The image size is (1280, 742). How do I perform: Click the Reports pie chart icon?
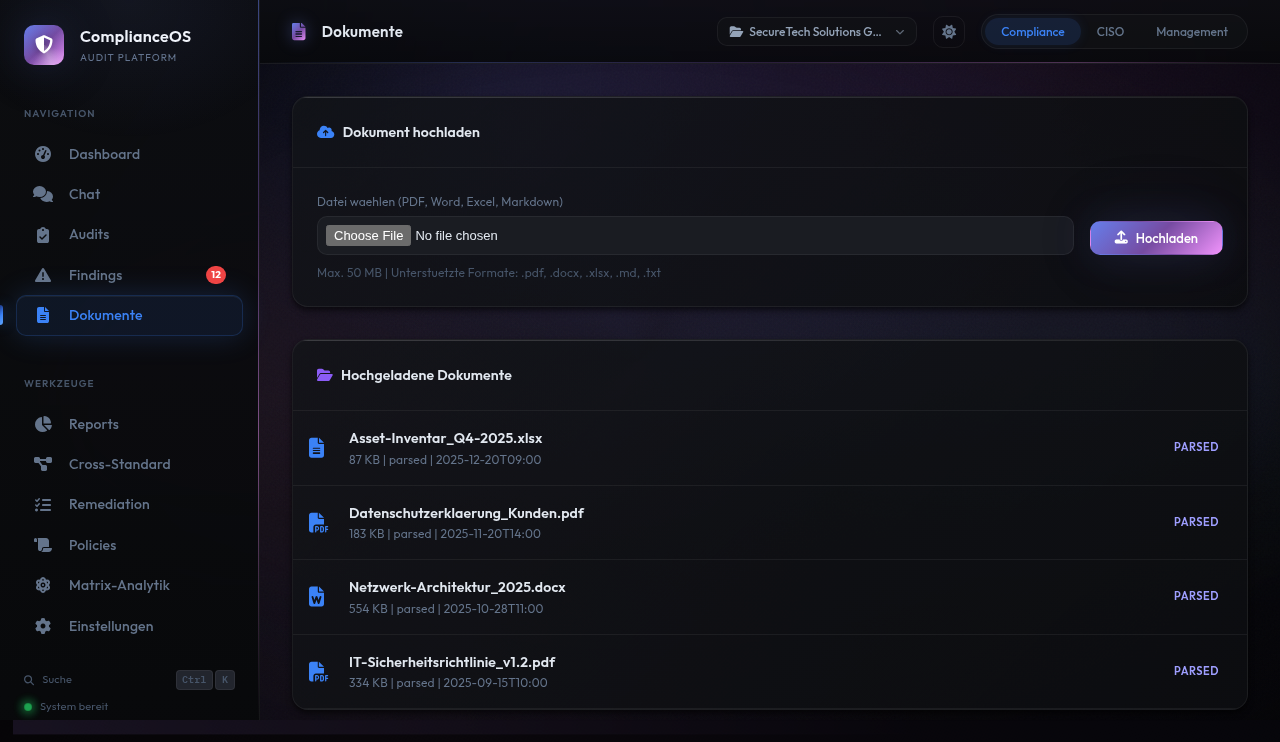43,424
